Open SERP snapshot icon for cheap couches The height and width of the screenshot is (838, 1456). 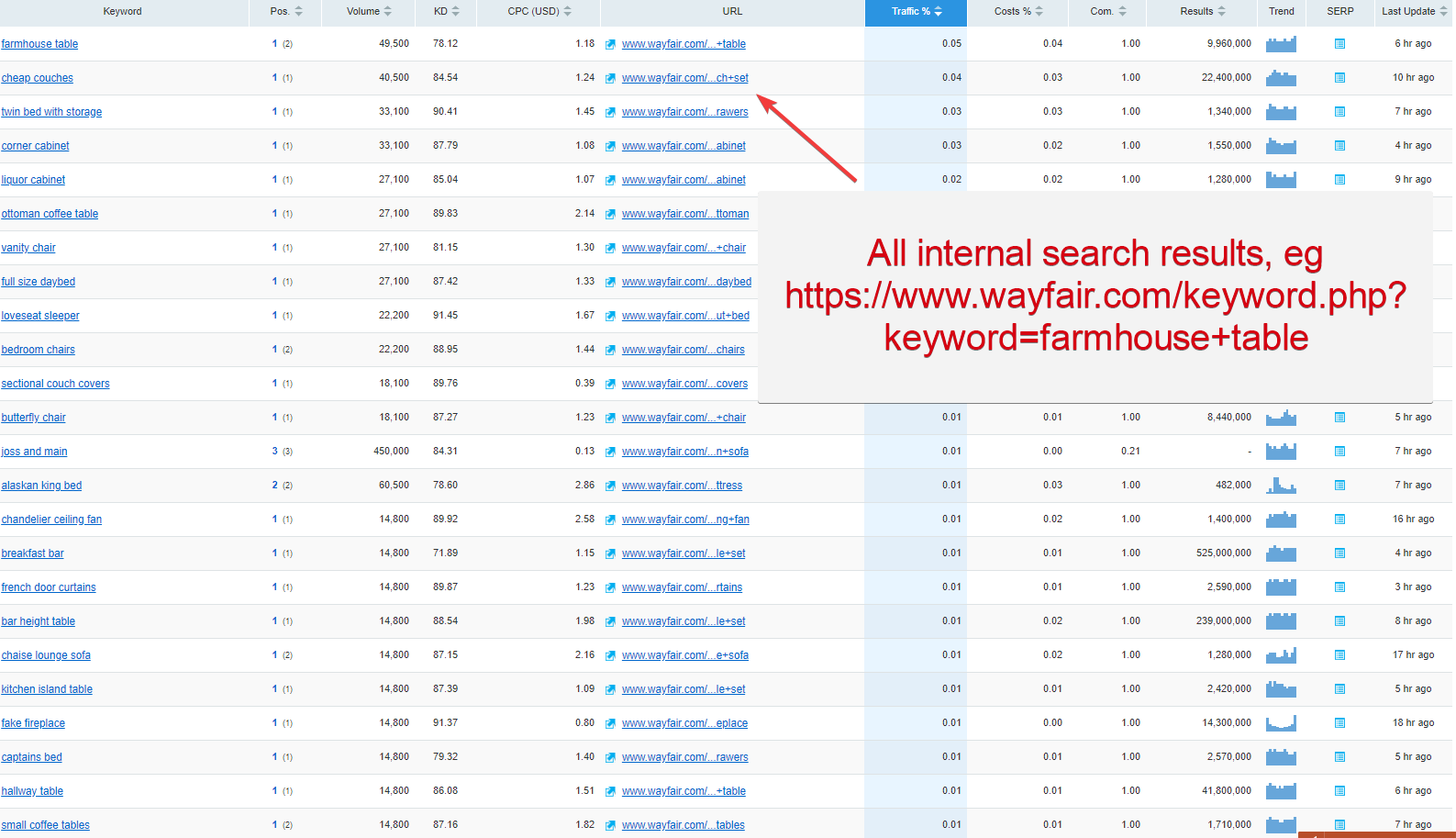point(1339,78)
